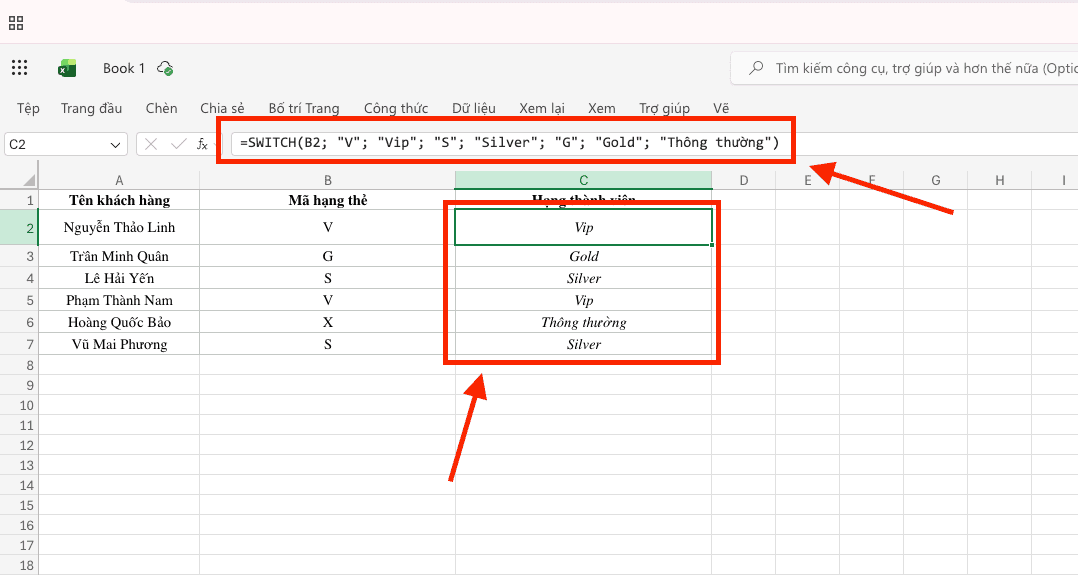Select row 12 header
The height and width of the screenshot is (575, 1078).
[19, 445]
